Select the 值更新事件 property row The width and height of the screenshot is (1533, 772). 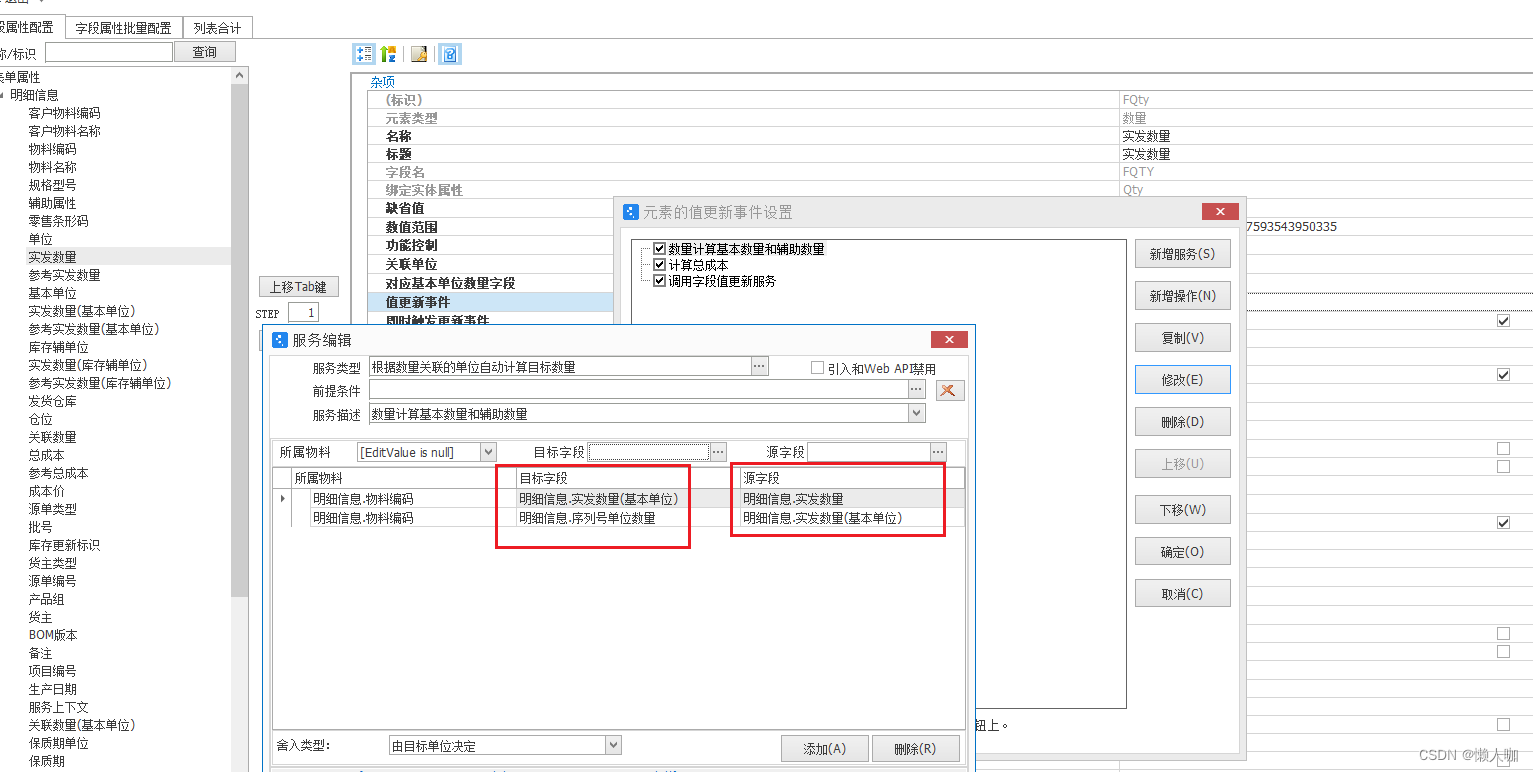(490, 301)
